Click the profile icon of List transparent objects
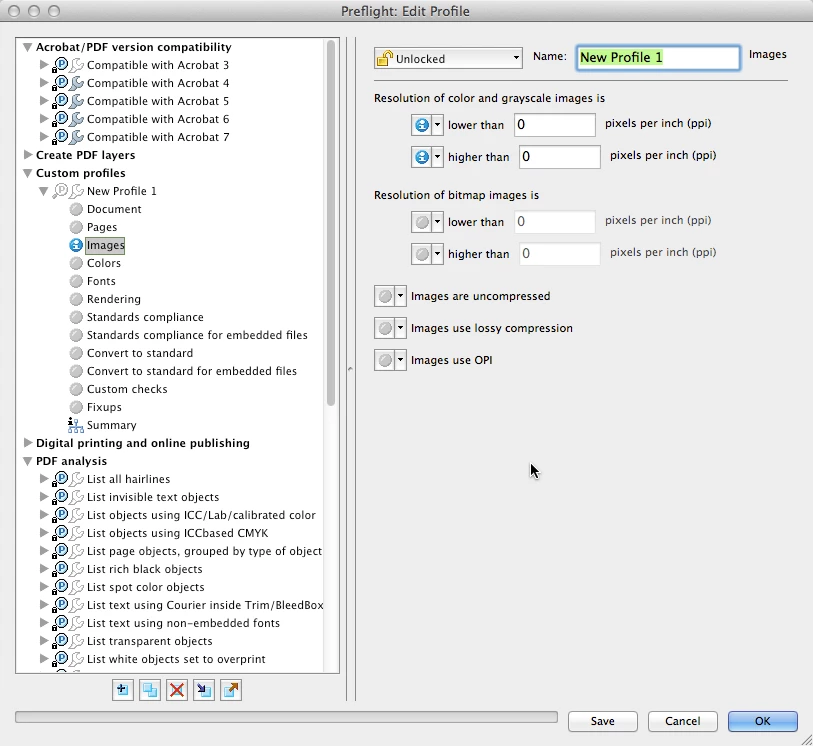This screenshot has width=813, height=746. click(x=60, y=641)
